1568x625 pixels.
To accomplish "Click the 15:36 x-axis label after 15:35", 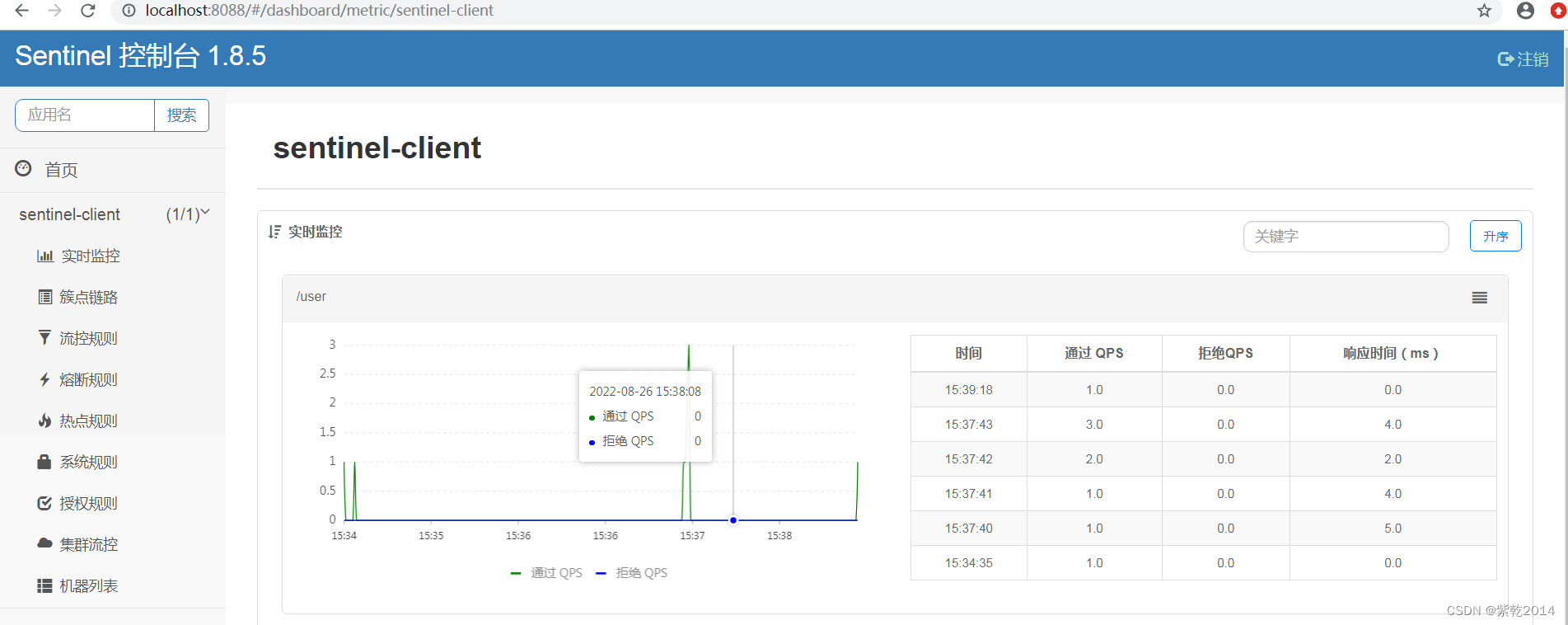I will coord(518,536).
